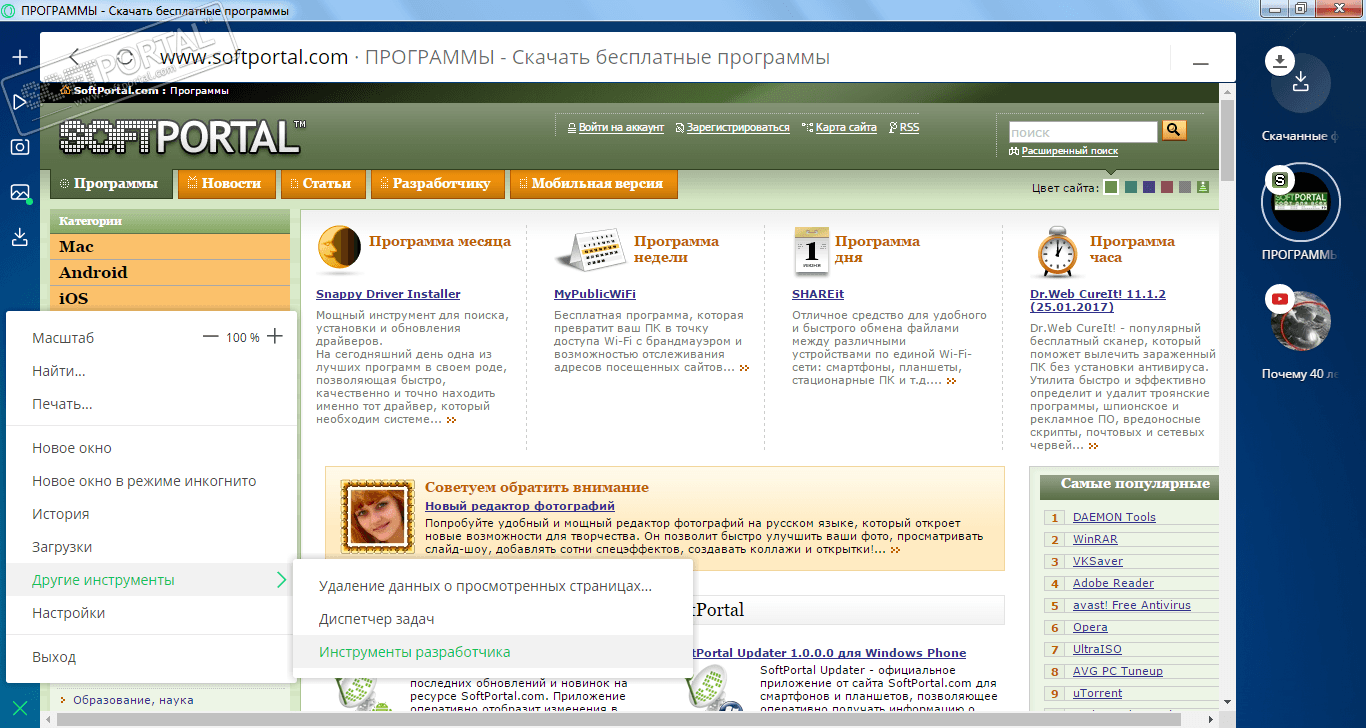Switch to the Статьи site tab
Image resolution: width=1366 pixels, height=728 pixels.
pos(322,184)
